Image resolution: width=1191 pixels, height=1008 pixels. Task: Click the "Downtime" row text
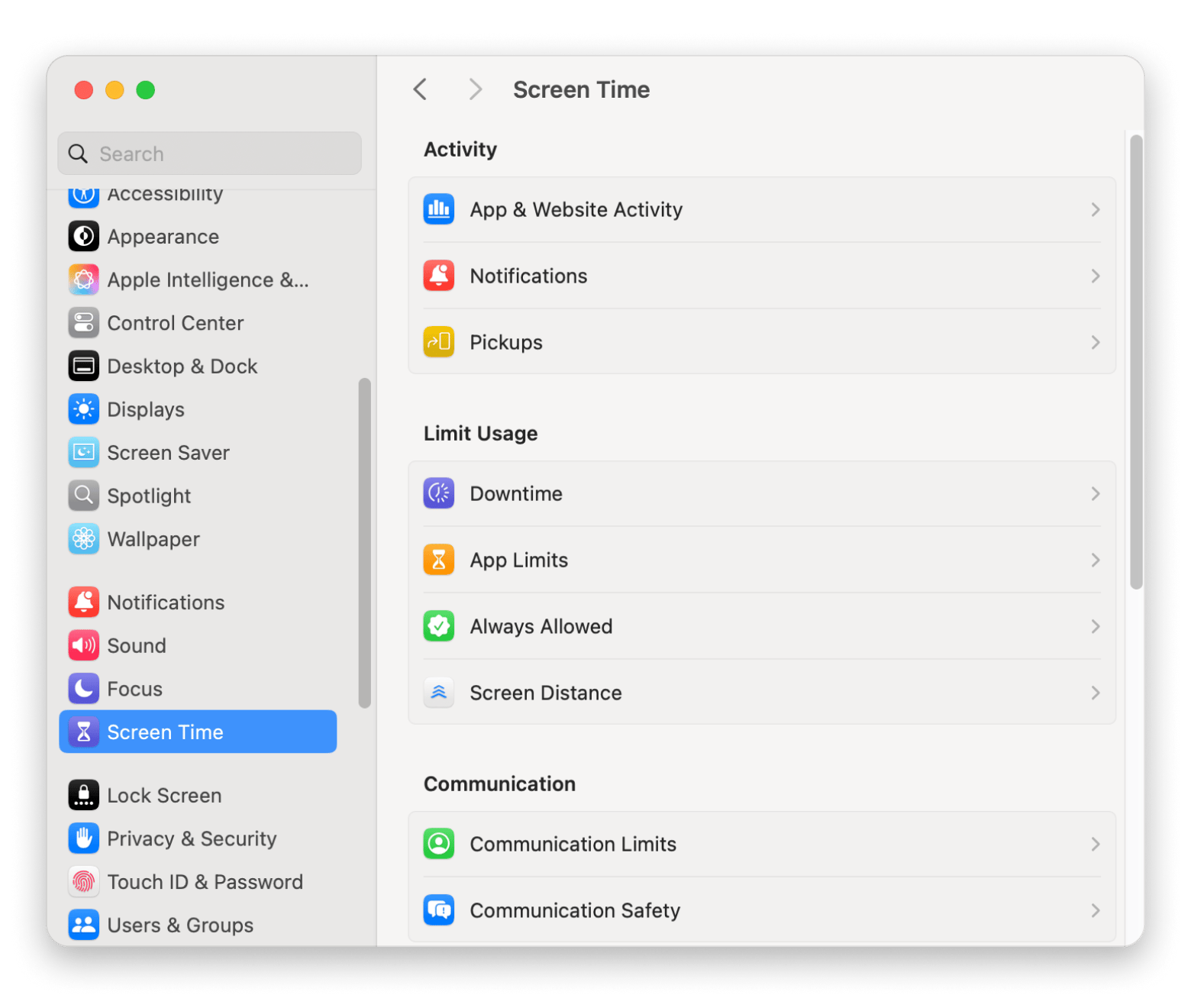(516, 493)
